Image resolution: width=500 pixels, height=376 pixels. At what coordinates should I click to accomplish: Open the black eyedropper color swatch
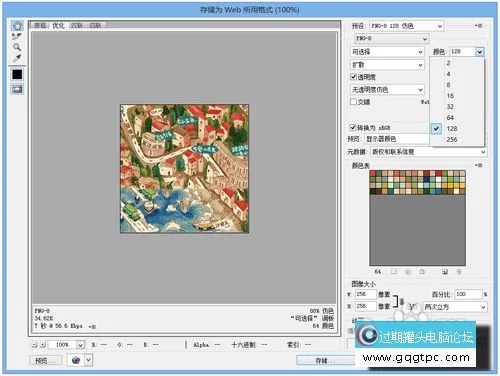pyautogui.click(x=17, y=74)
